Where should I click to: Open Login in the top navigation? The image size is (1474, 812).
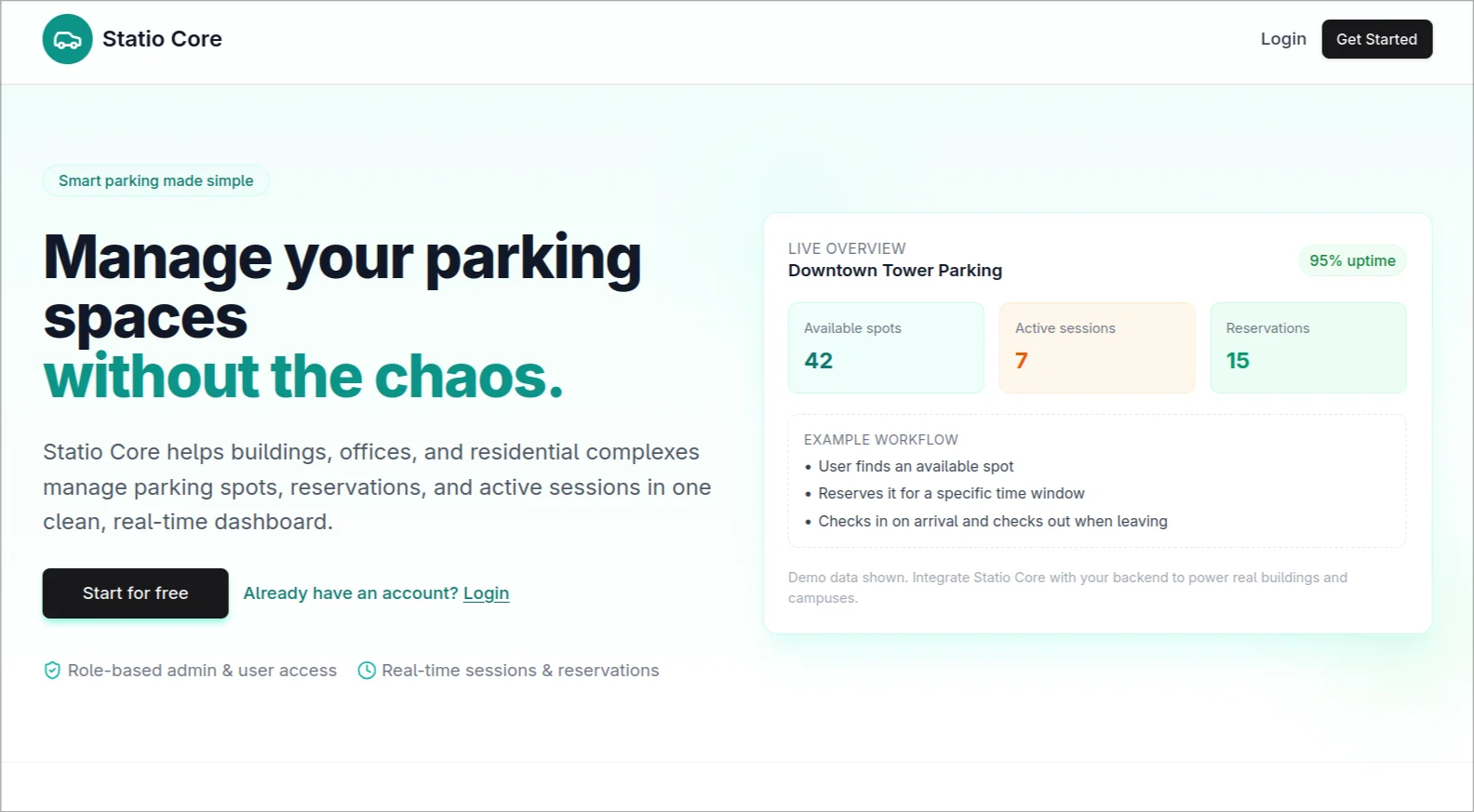(1283, 39)
